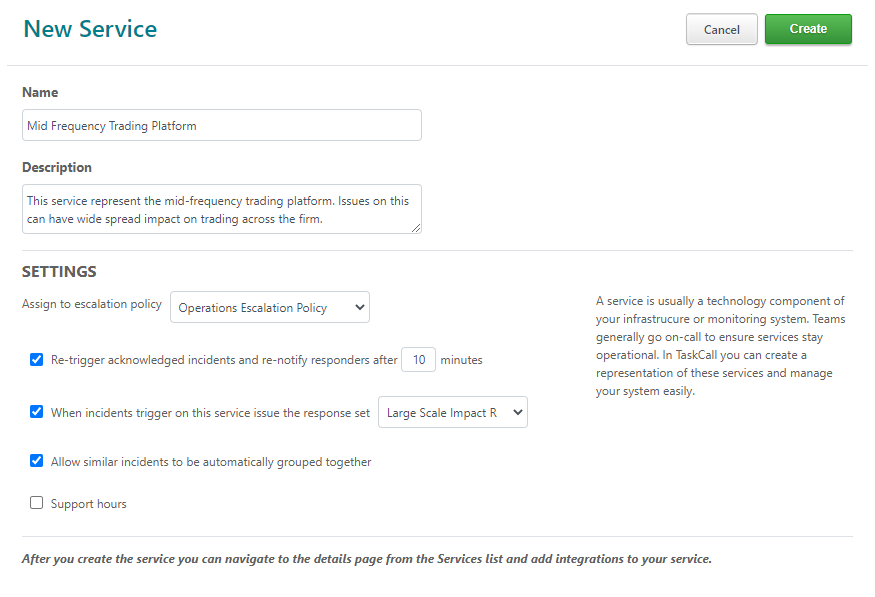Expand the escalation policy dropdown chevron
This screenshot has height=597, width=875.
click(x=360, y=307)
